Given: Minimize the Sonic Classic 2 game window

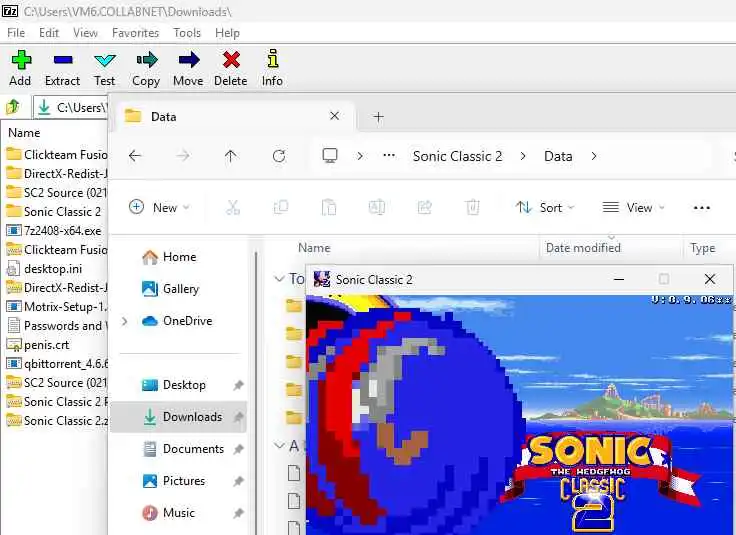Looking at the screenshot, I should pyautogui.click(x=619, y=279).
